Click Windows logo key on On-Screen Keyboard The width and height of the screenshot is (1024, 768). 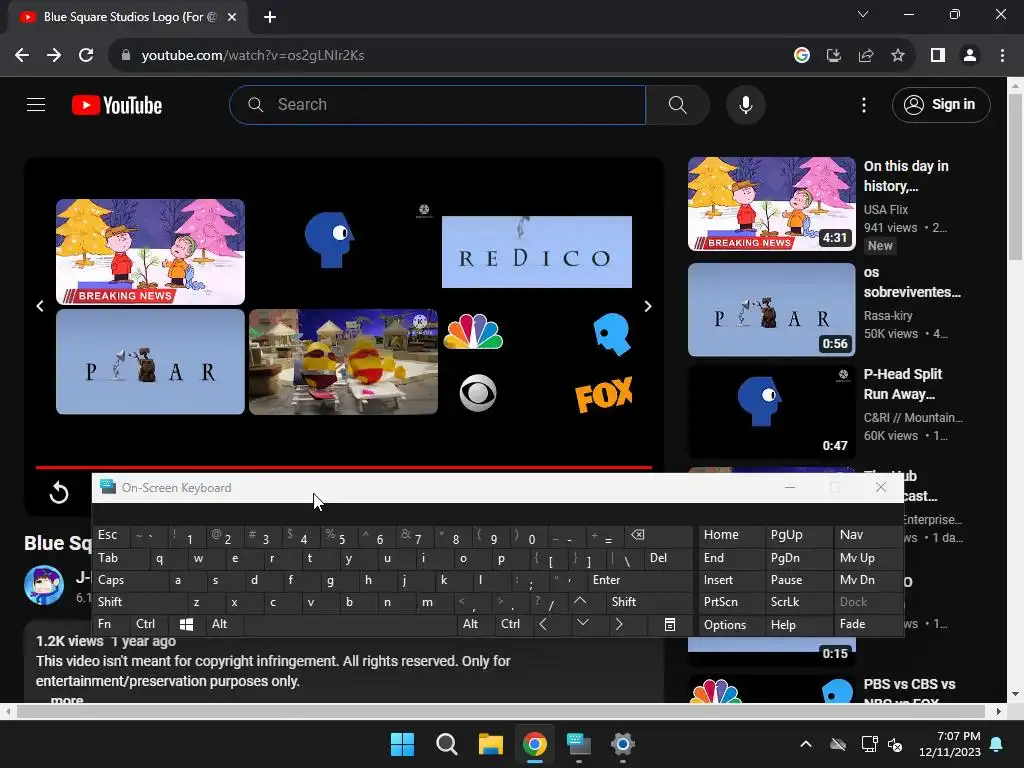pyautogui.click(x=186, y=624)
